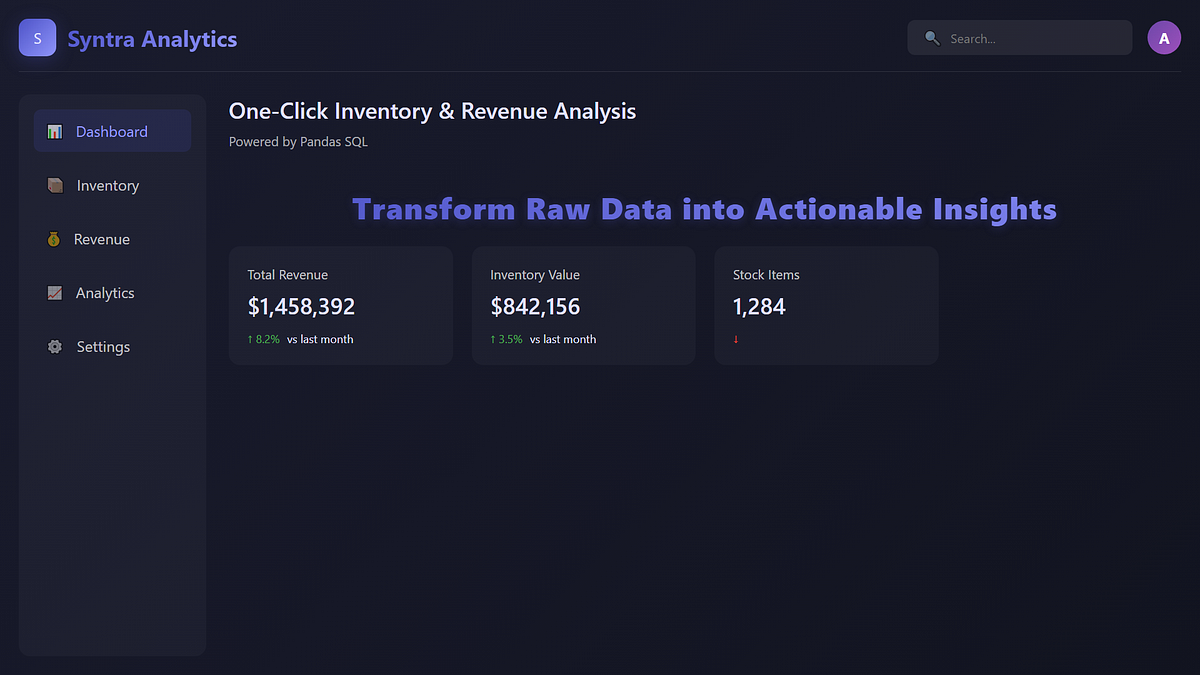Select the Dashboard bar chart icon
The image size is (1200, 675).
(54, 131)
